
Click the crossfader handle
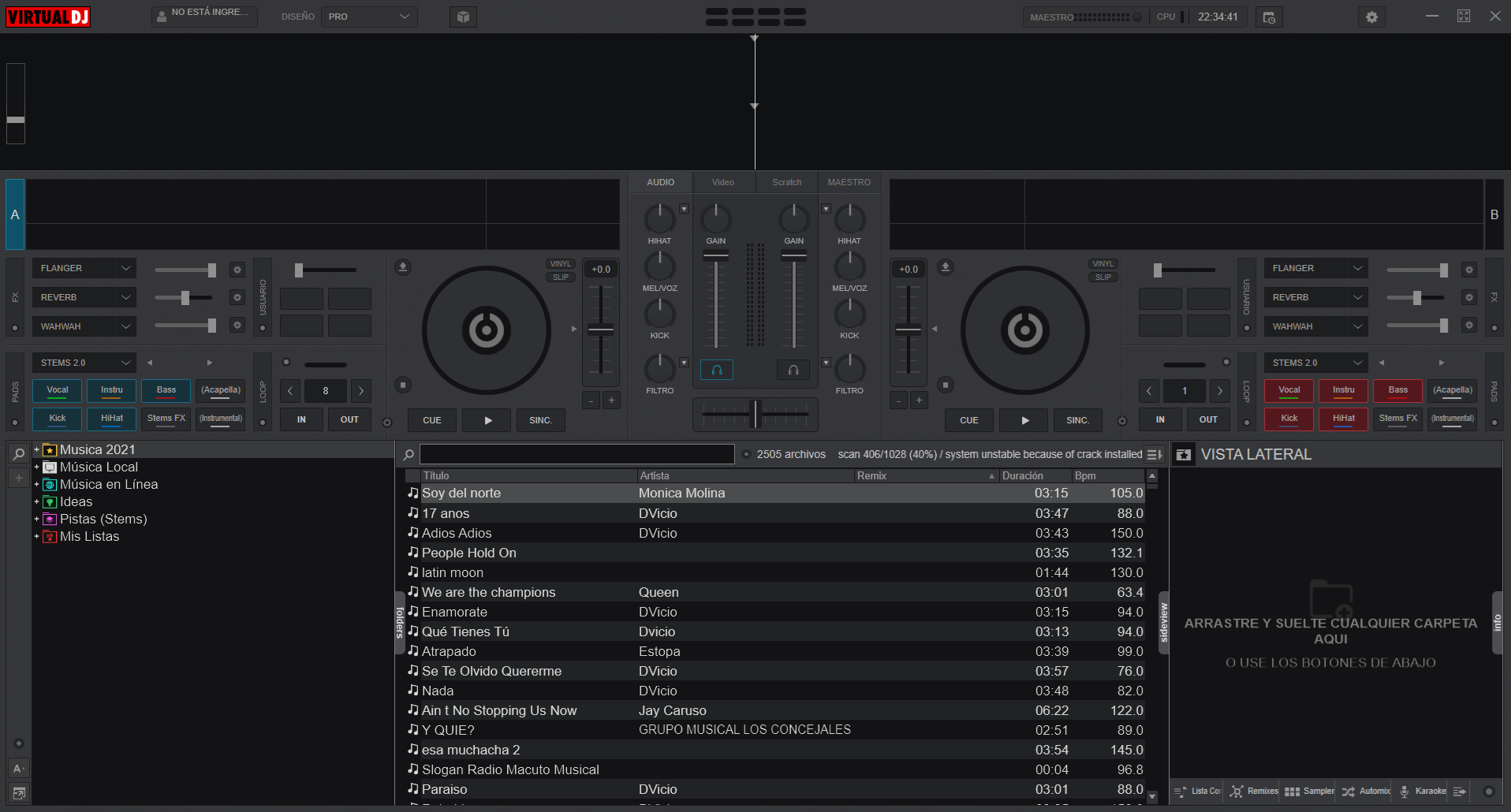755,414
